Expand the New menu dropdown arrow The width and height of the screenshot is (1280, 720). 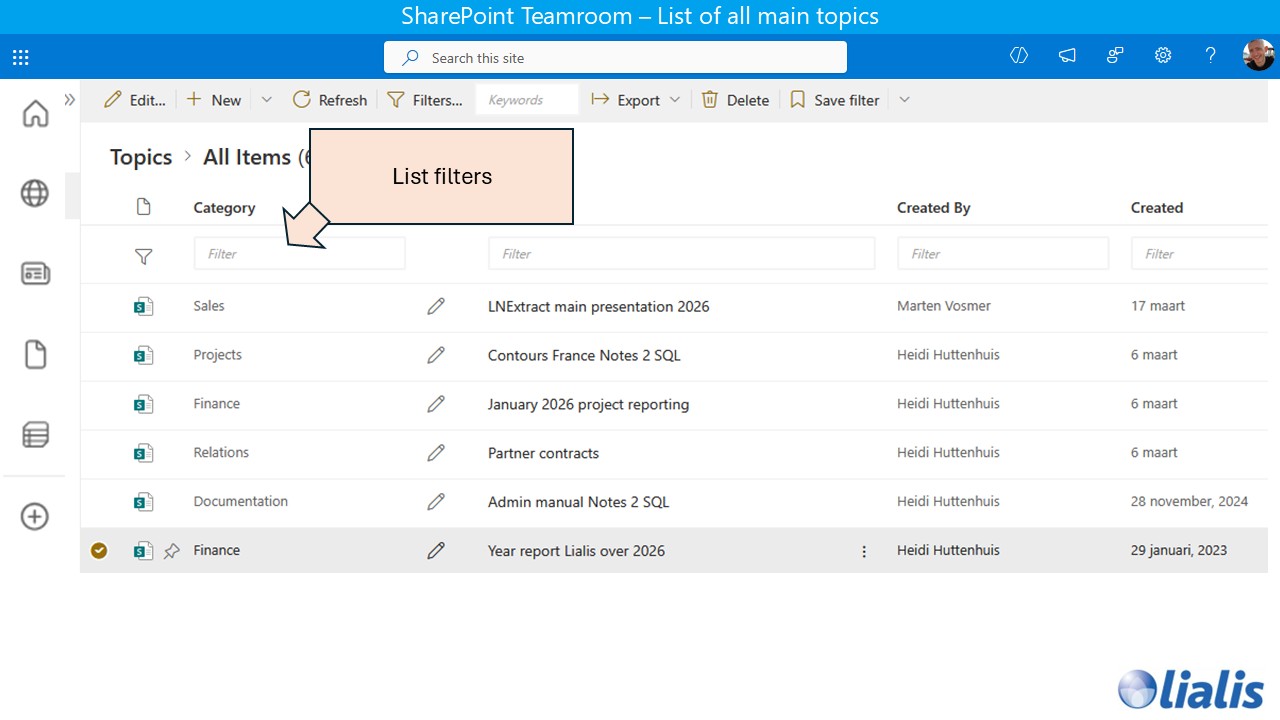266,99
